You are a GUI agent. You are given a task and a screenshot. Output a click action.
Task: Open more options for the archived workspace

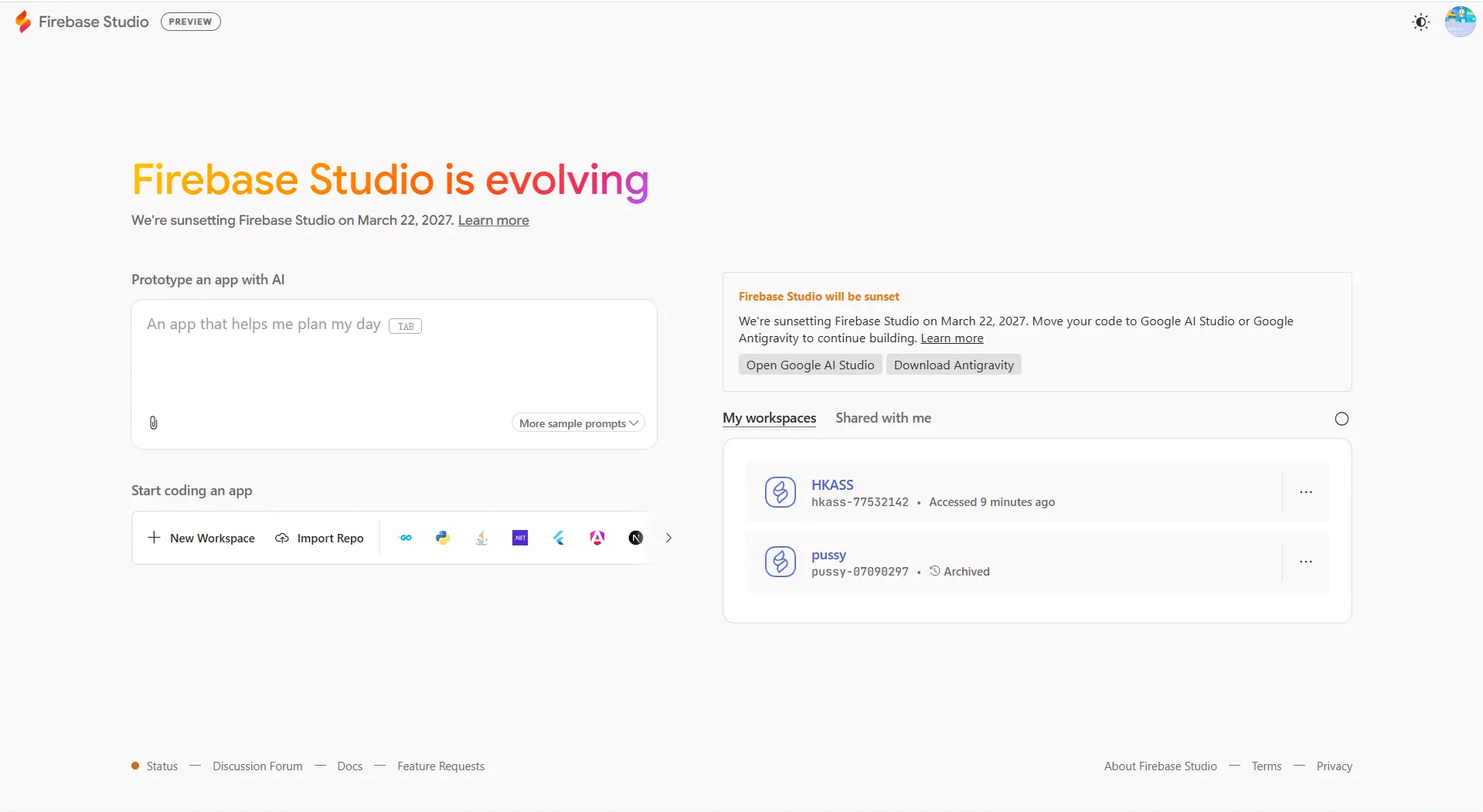click(1306, 562)
